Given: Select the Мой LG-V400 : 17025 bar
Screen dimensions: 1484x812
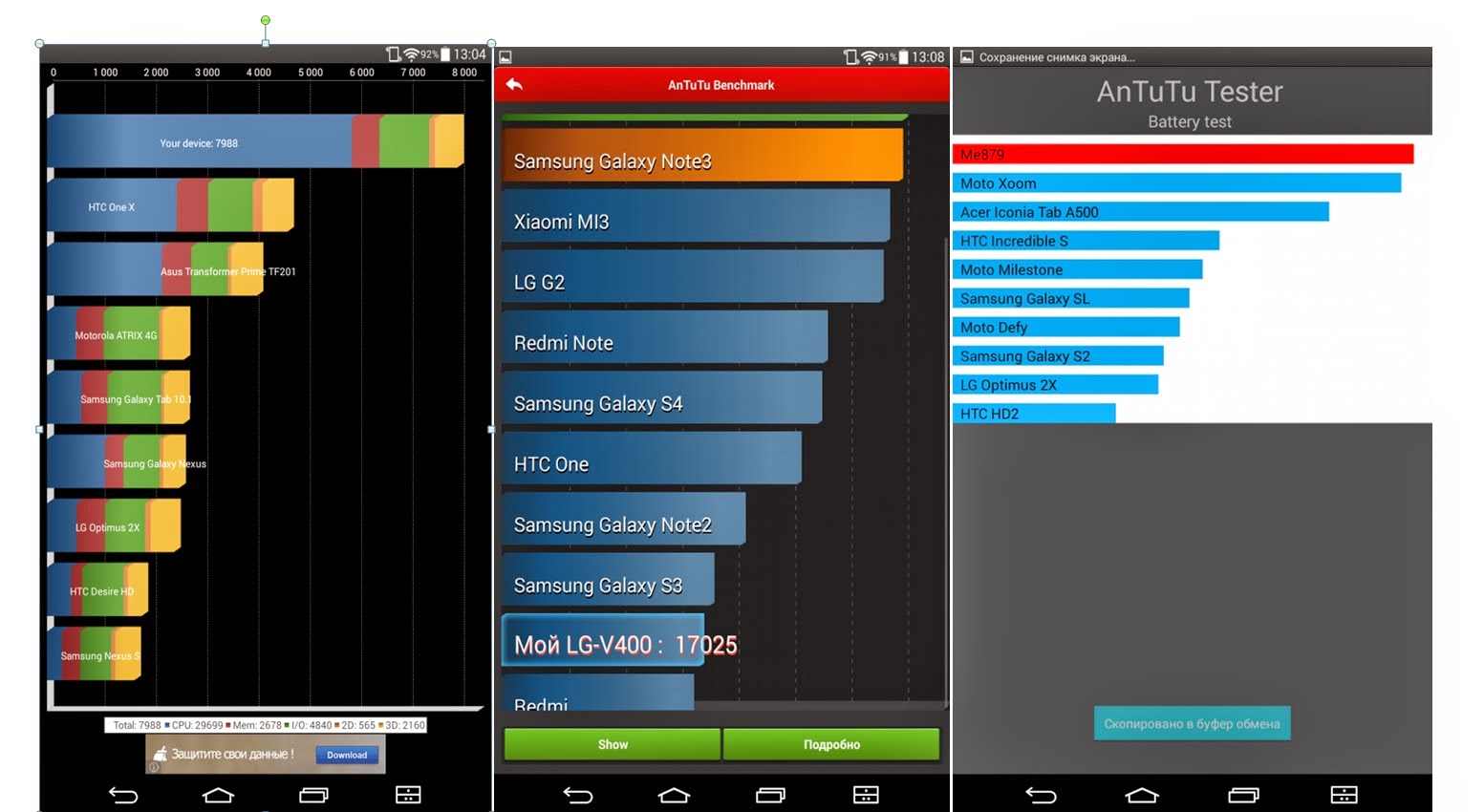Looking at the screenshot, I should 603,640.
